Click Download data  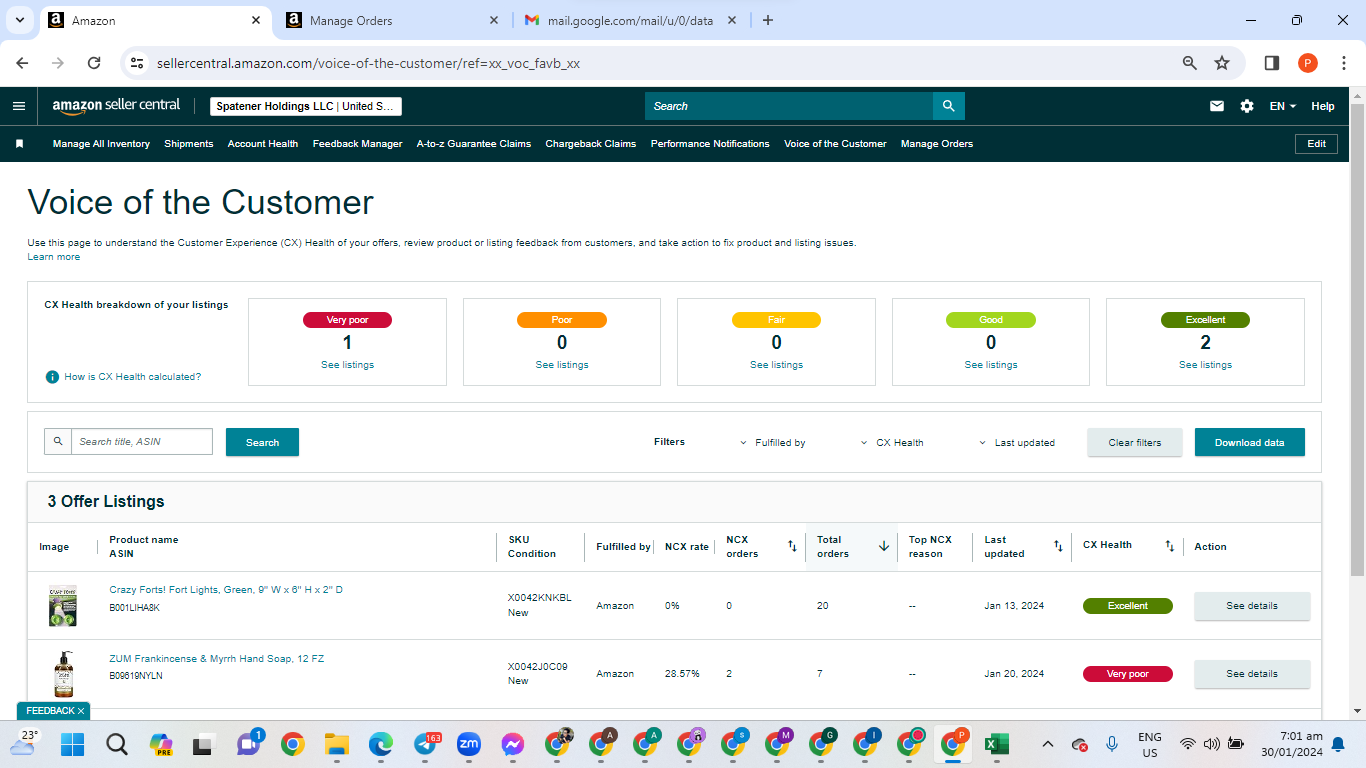coord(1250,442)
